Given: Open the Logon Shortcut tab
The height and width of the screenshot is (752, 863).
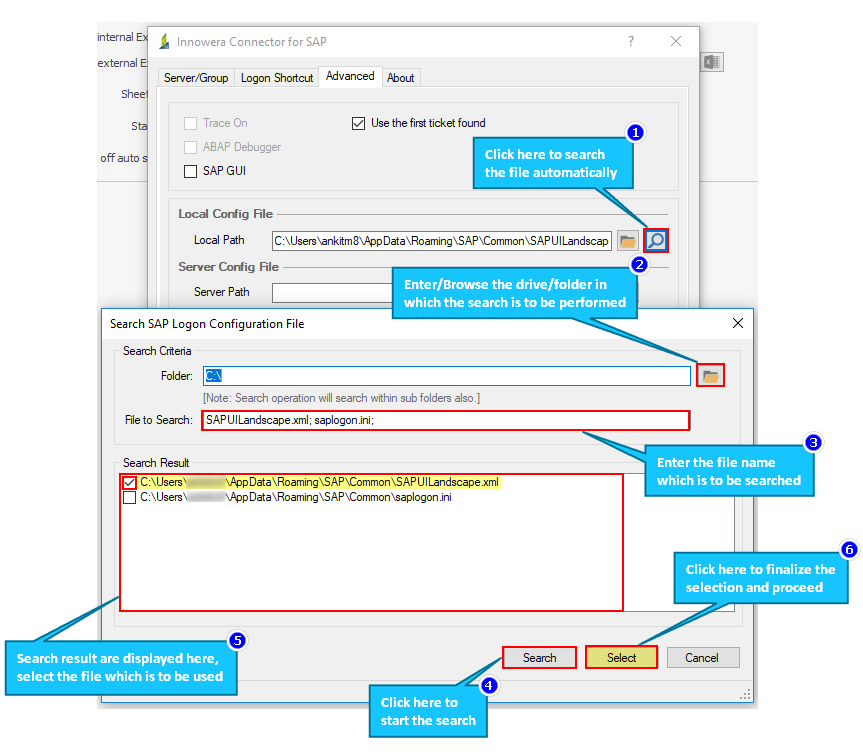Looking at the screenshot, I should [x=277, y=77].
